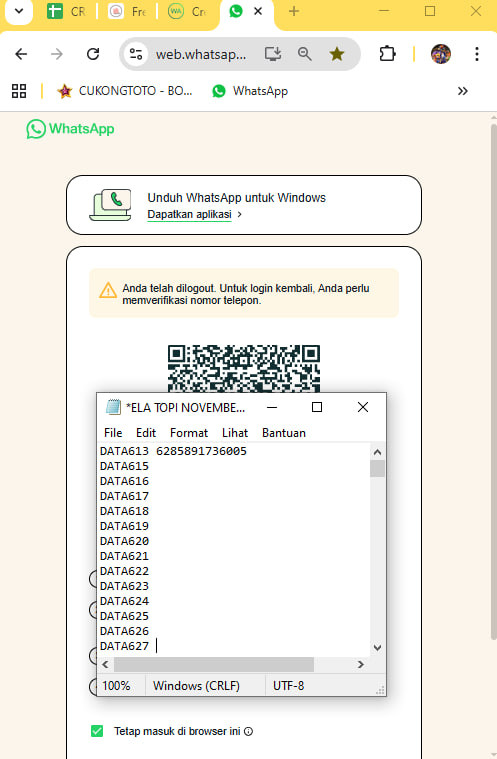This screenshot has height=759, width=497.
Task: Open the zoom magnifier in address bar
Action: pos(304,54)
